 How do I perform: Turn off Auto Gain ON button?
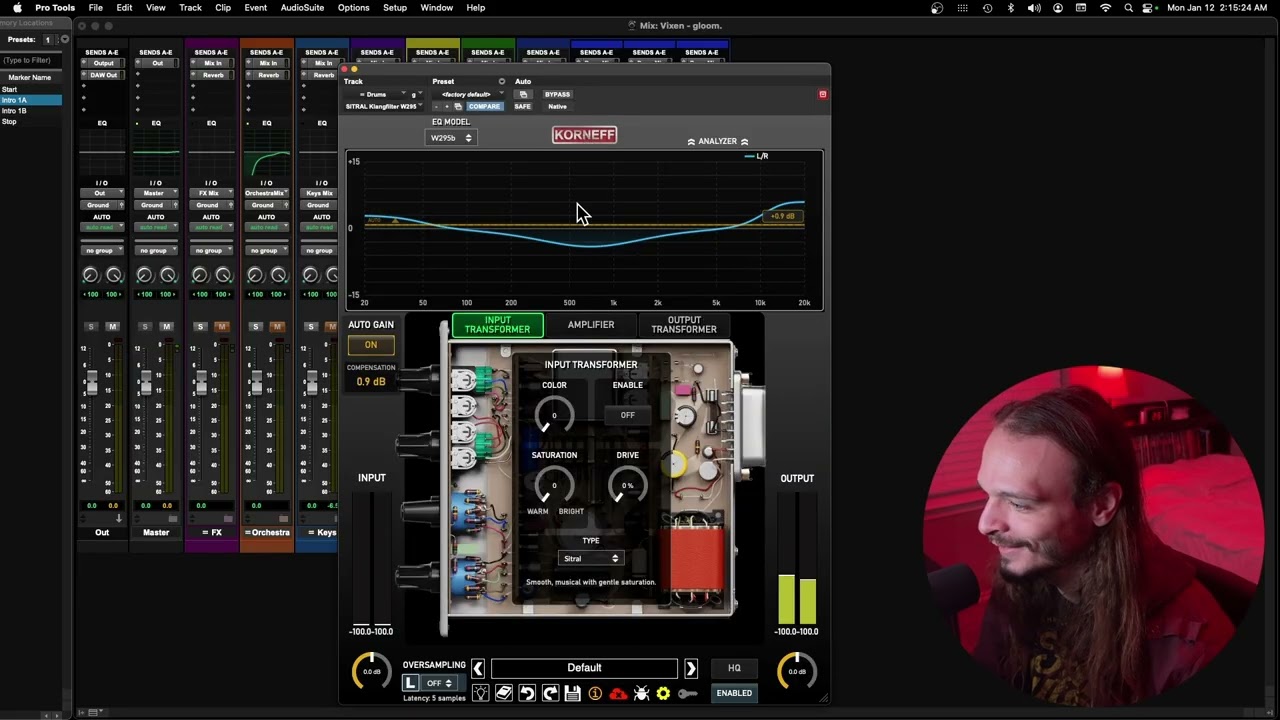[x=371, y=345]
